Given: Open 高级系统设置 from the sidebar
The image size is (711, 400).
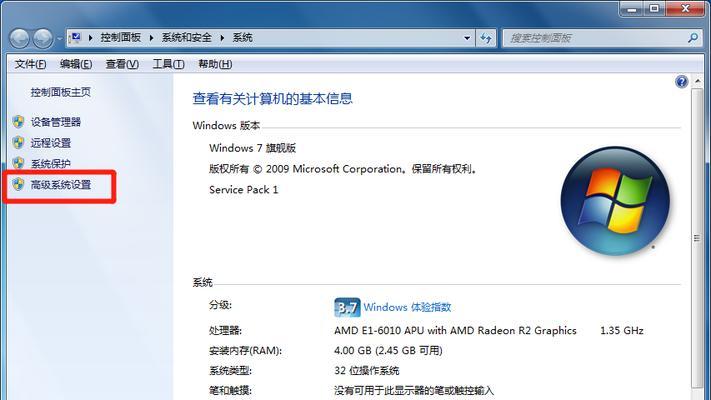Looking at the screenshot, I should [x=61, y=185].
